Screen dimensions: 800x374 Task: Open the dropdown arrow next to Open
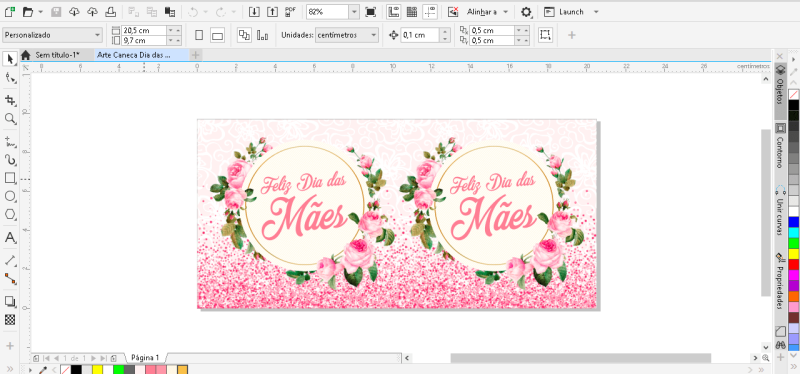coord(40,11)
